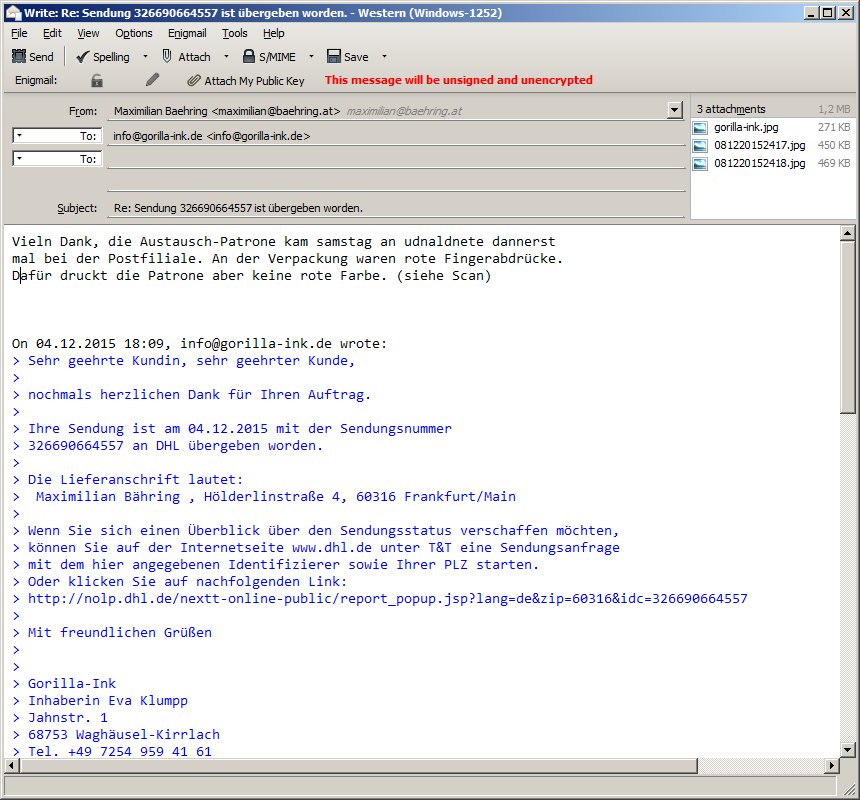860x800 pixels.
Task: Click the recipient field with info@gorilla-ink.de
Action: (x=396, y=136)
